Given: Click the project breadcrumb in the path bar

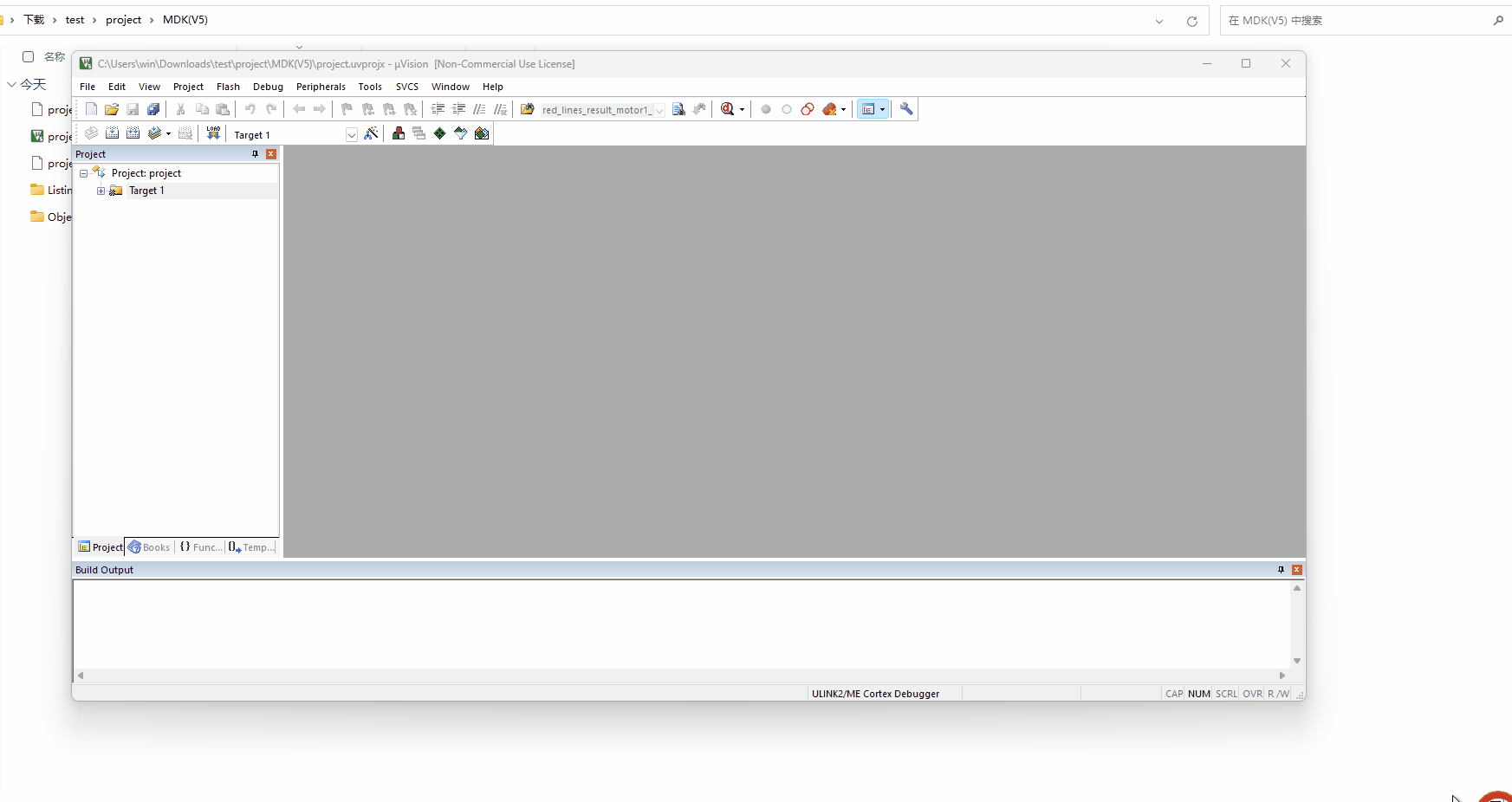Looking at the screenshot, I should click(124, 19).
